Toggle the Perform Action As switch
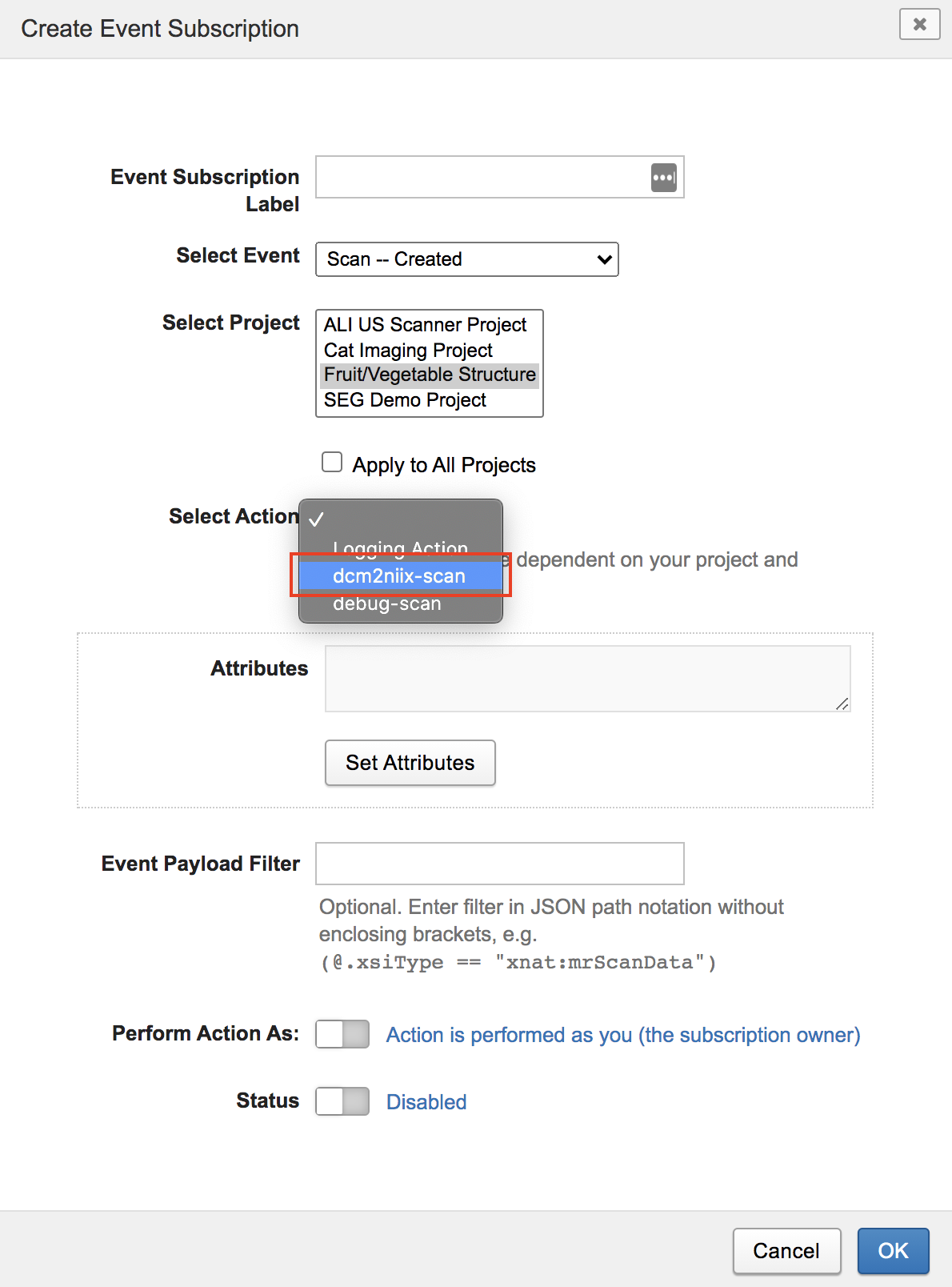952x1287 pixels. 342,1034
